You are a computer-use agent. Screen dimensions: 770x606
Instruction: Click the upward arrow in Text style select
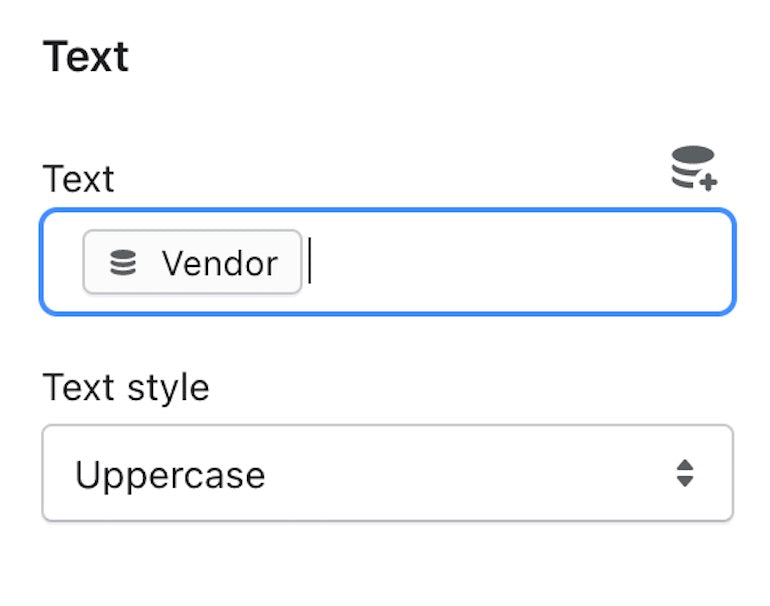[685, 465]
